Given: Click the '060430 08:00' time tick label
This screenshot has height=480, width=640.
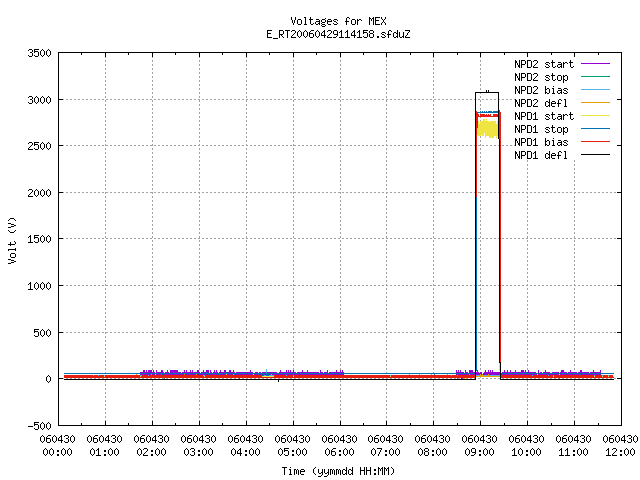Looking at the screenshot, I should pos(432,446).
